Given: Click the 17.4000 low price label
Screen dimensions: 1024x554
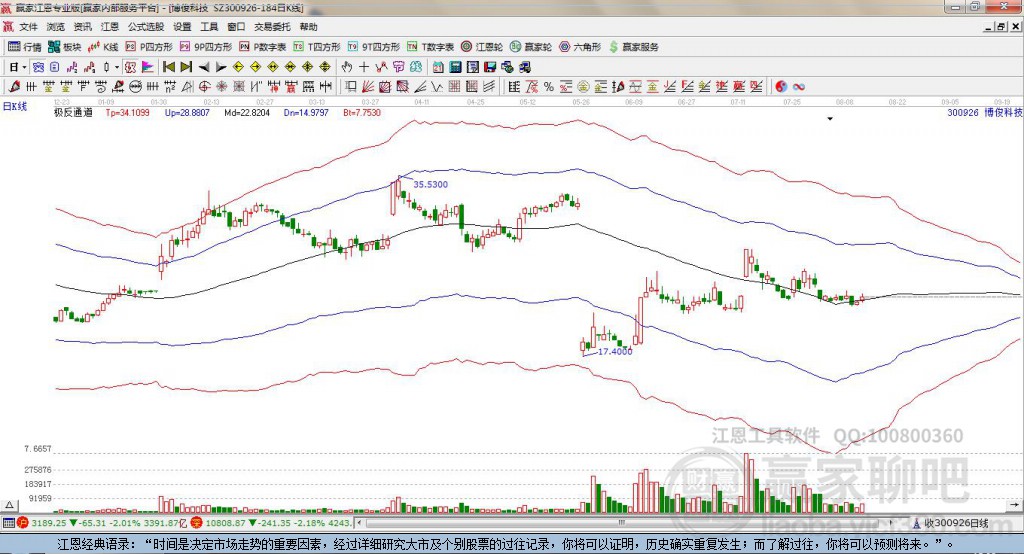Looking at the screenshot, I should coord(615,351).
